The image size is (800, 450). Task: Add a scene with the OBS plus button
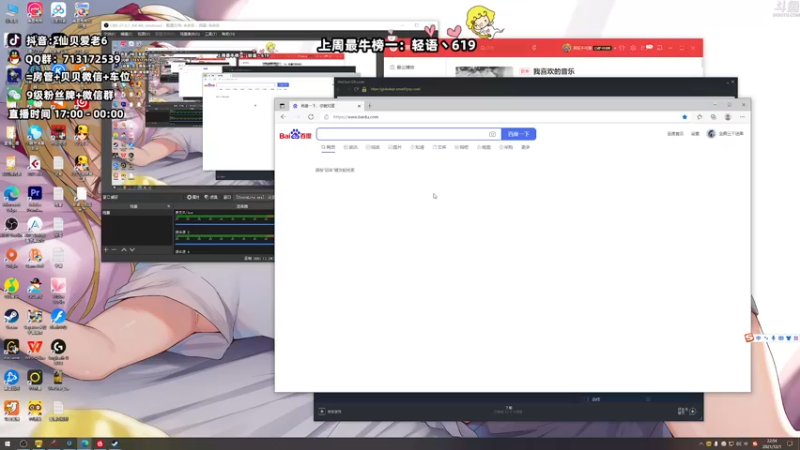click(x=106, y=249)
